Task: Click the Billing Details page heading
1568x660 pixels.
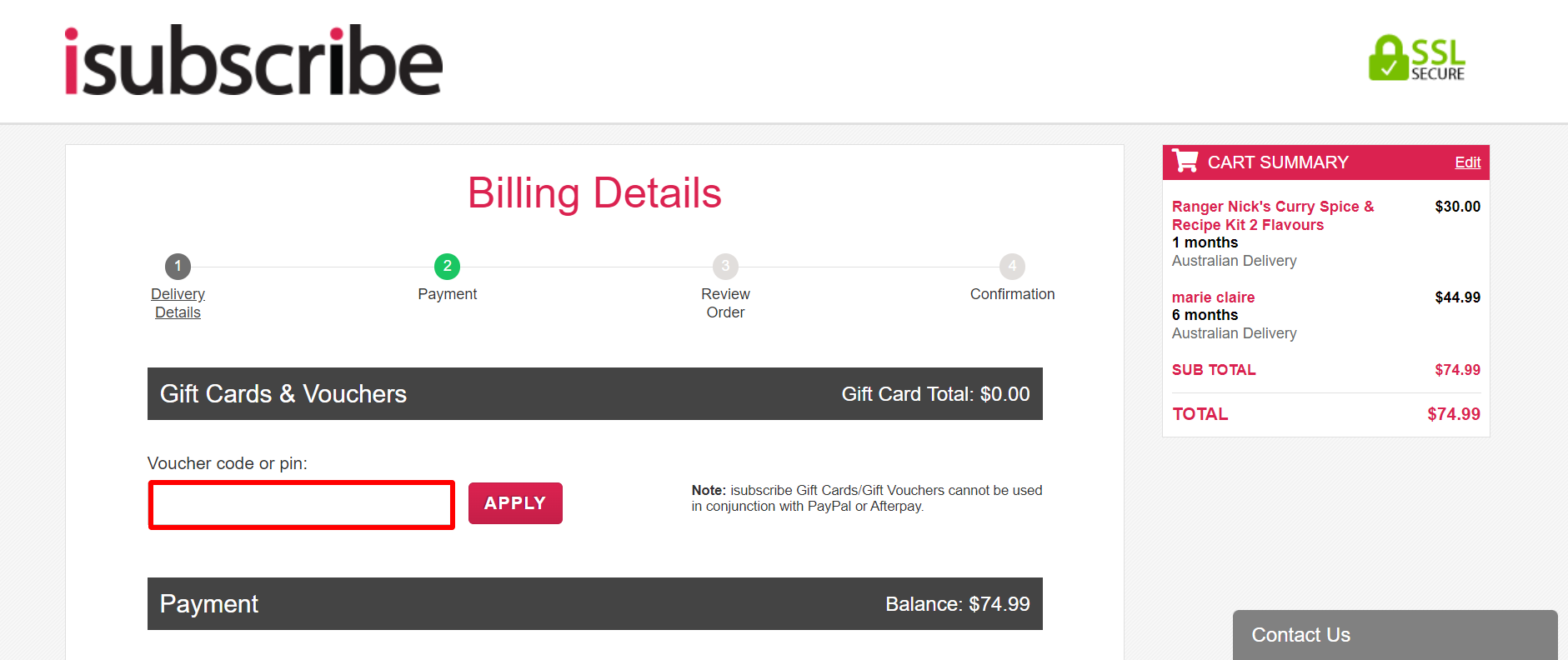Action: coord(594,192)
